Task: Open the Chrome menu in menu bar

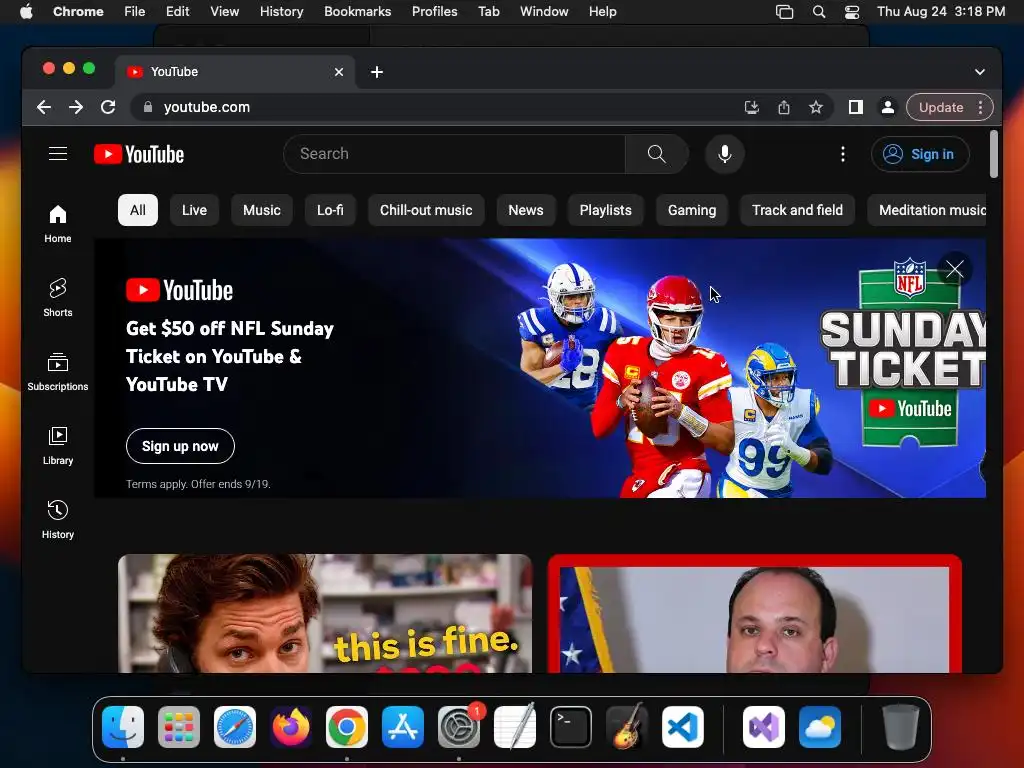Action: [78, 11]
